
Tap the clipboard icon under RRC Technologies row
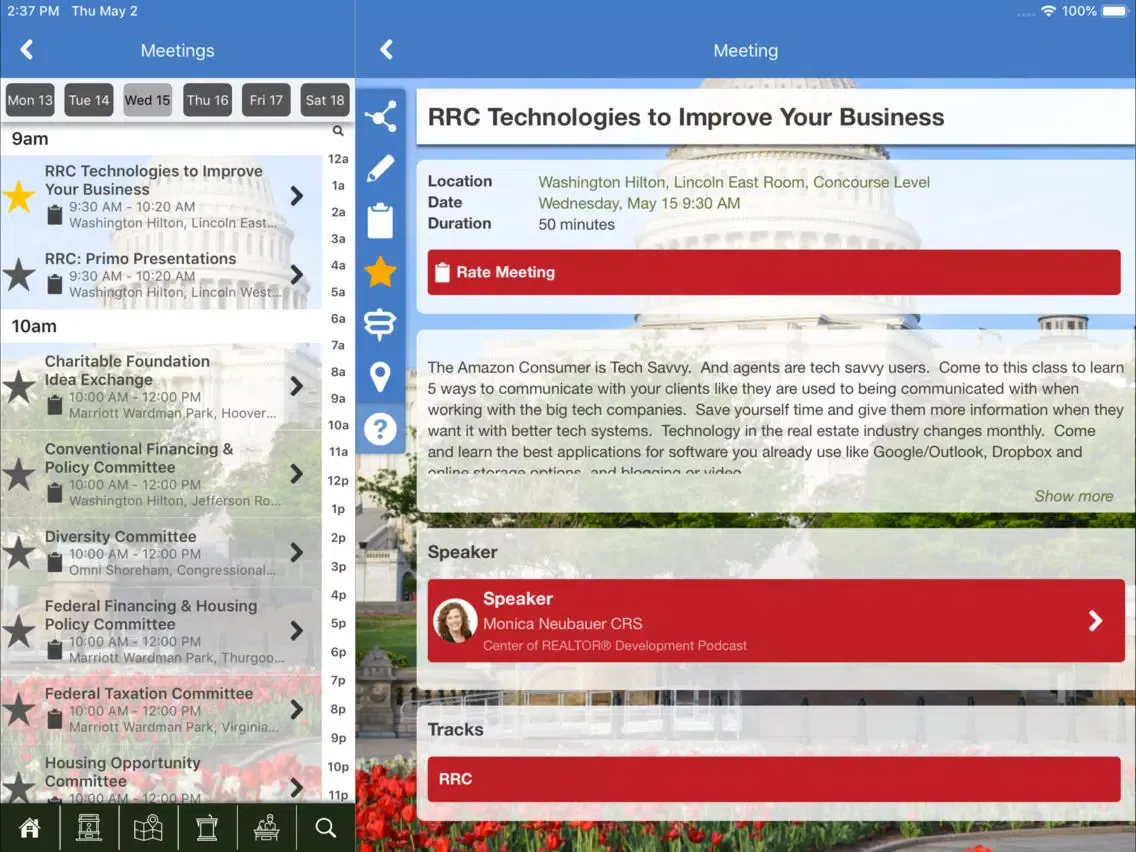pos(54,214)
